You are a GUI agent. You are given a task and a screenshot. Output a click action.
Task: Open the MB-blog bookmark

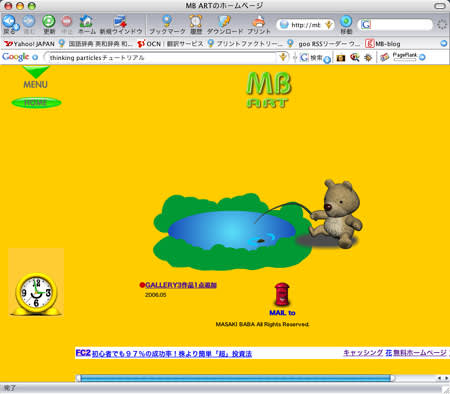tap(383, 44)
